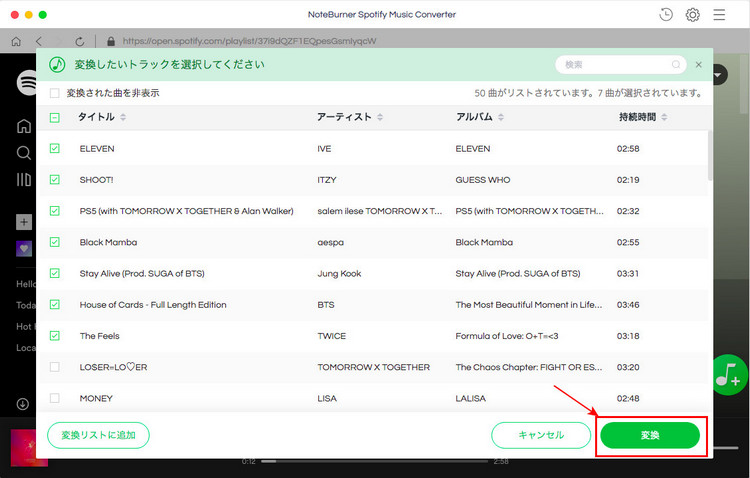
Task: Sort by 持続時間 column arrows
Action: click(x=664, y=117)
